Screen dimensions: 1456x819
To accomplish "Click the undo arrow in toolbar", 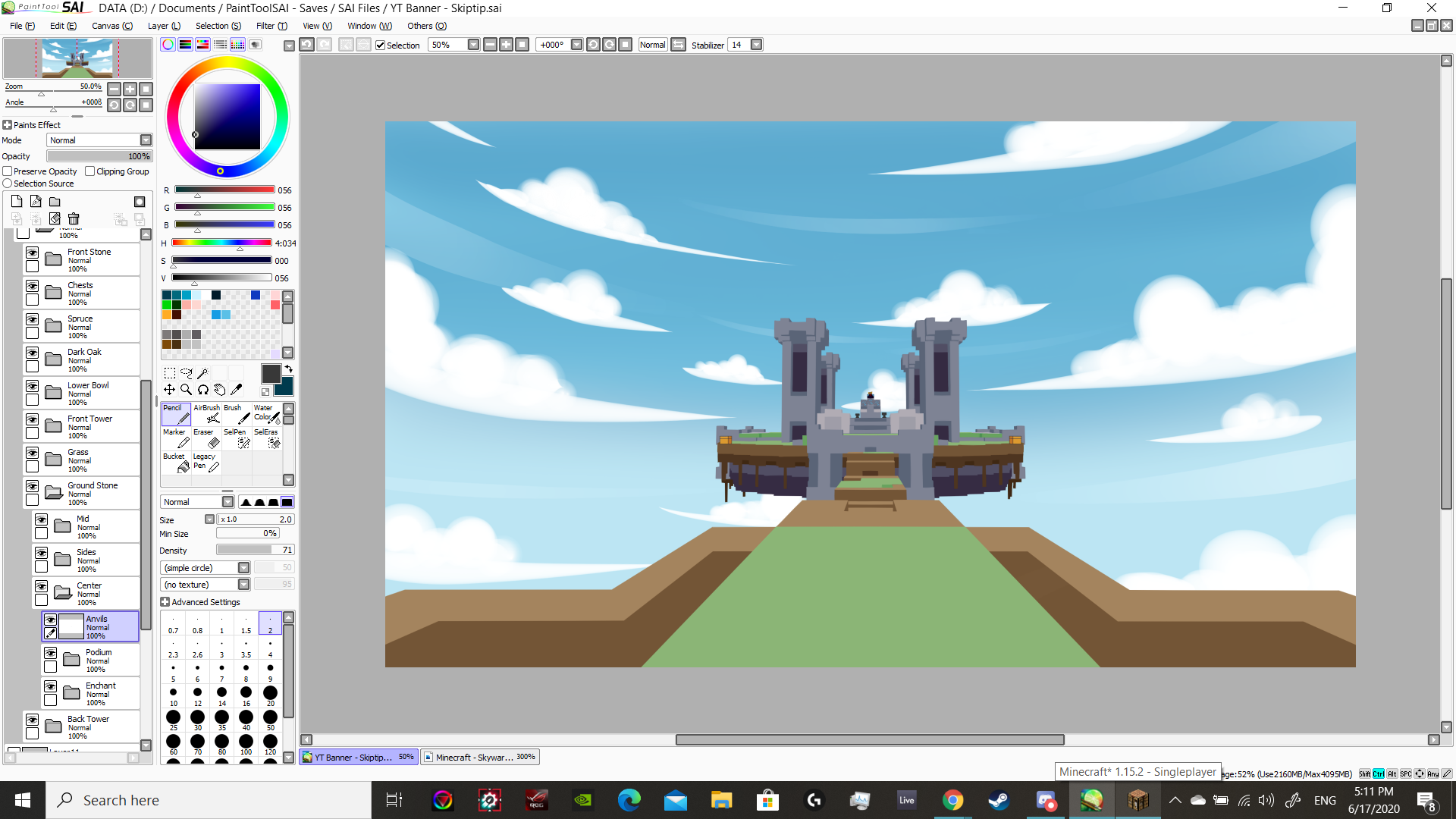I will (306, 45).
